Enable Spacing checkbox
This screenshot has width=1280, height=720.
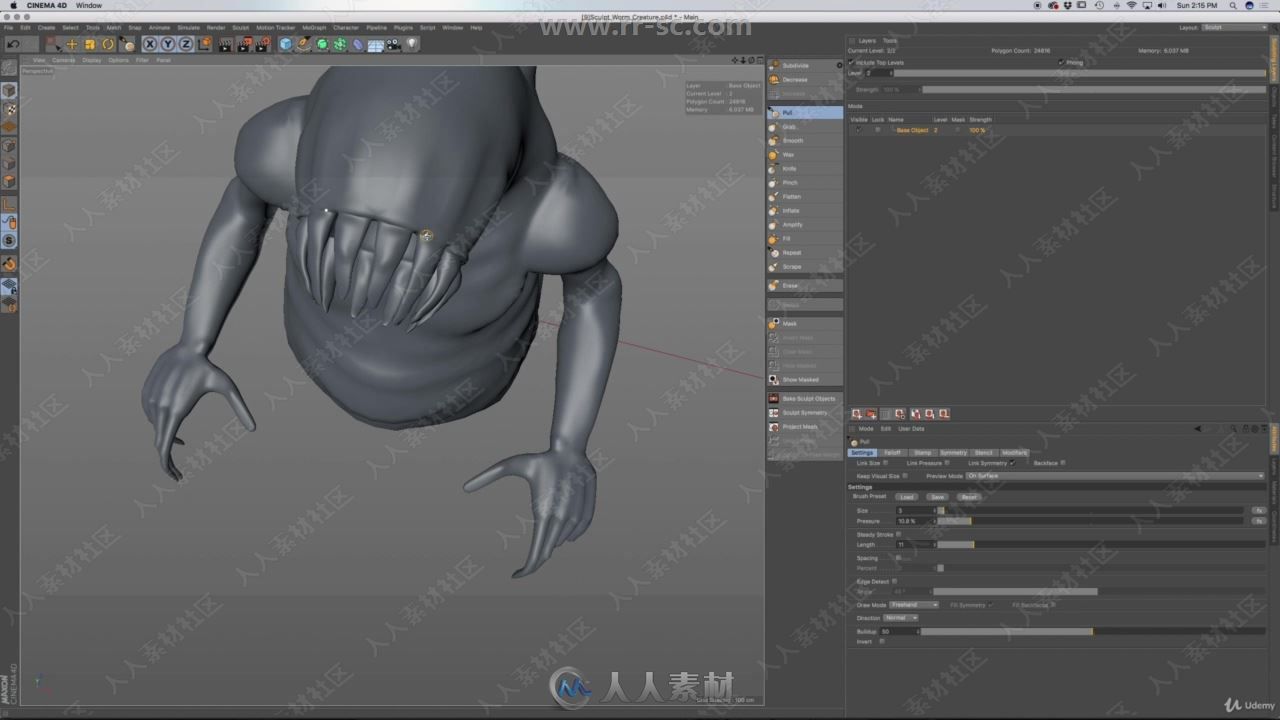click(x=898, y=558)
